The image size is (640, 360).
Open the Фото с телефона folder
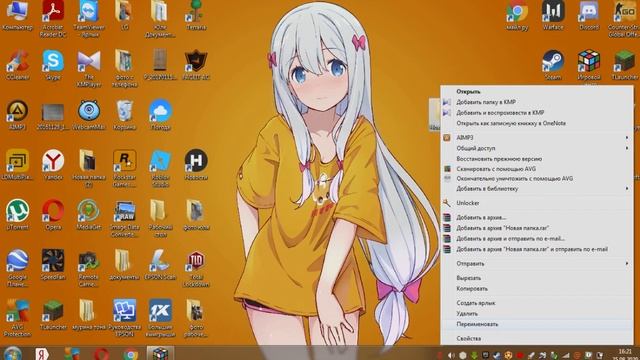124,69
